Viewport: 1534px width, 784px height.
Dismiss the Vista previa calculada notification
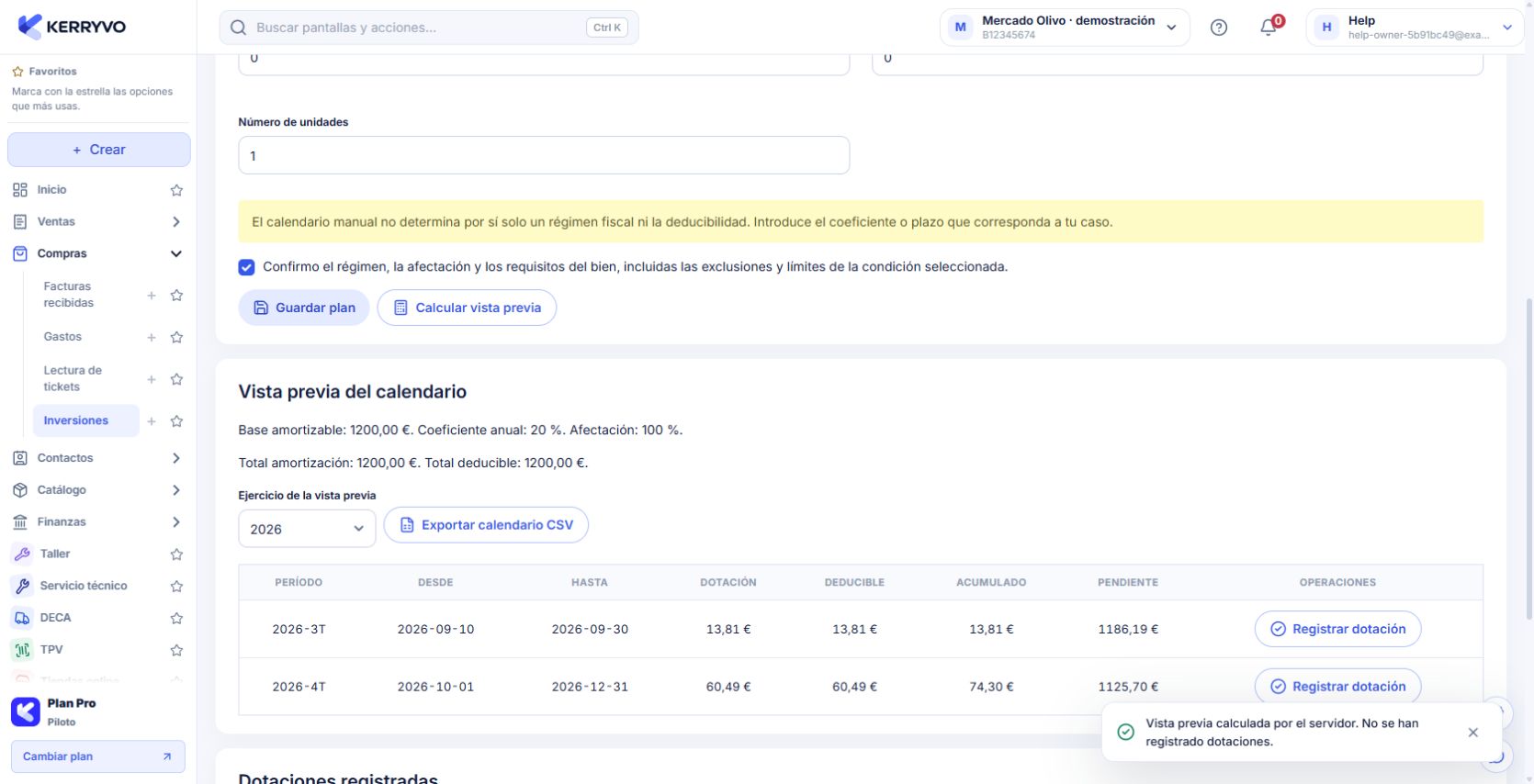coord(1472,733)
